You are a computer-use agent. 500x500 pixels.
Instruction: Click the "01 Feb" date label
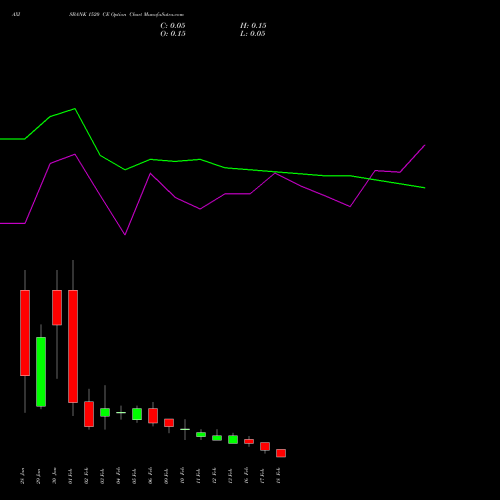pyautogui.click(x=70, y=476)
